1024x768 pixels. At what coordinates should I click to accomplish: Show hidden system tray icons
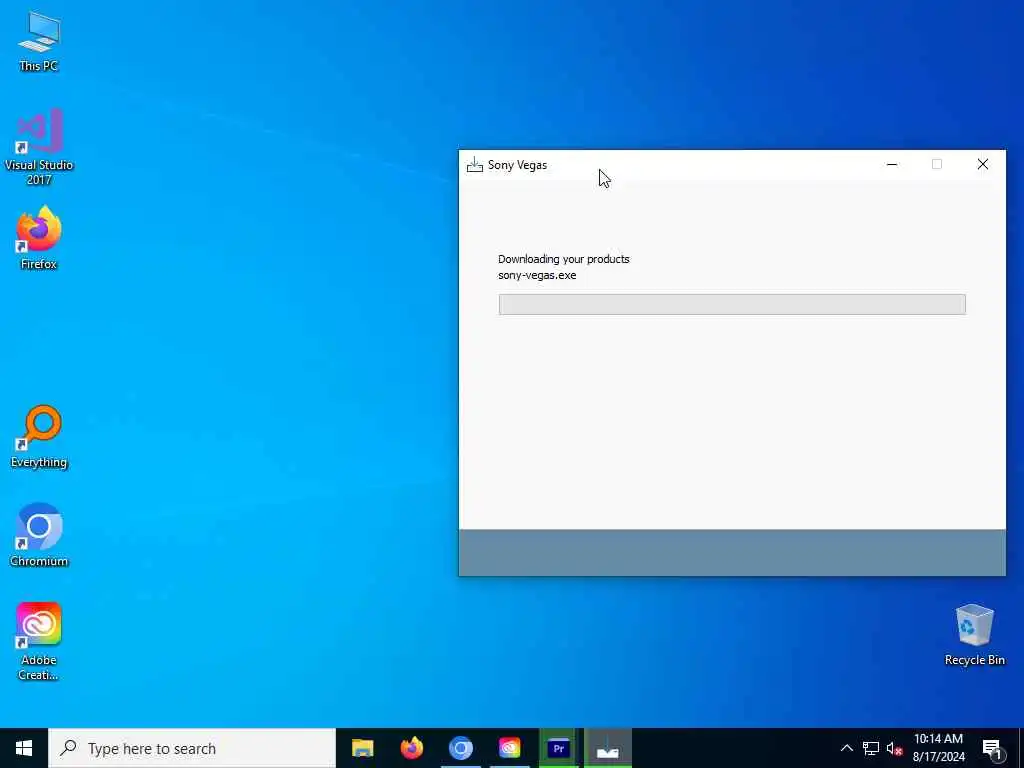[x=846, y=748]
